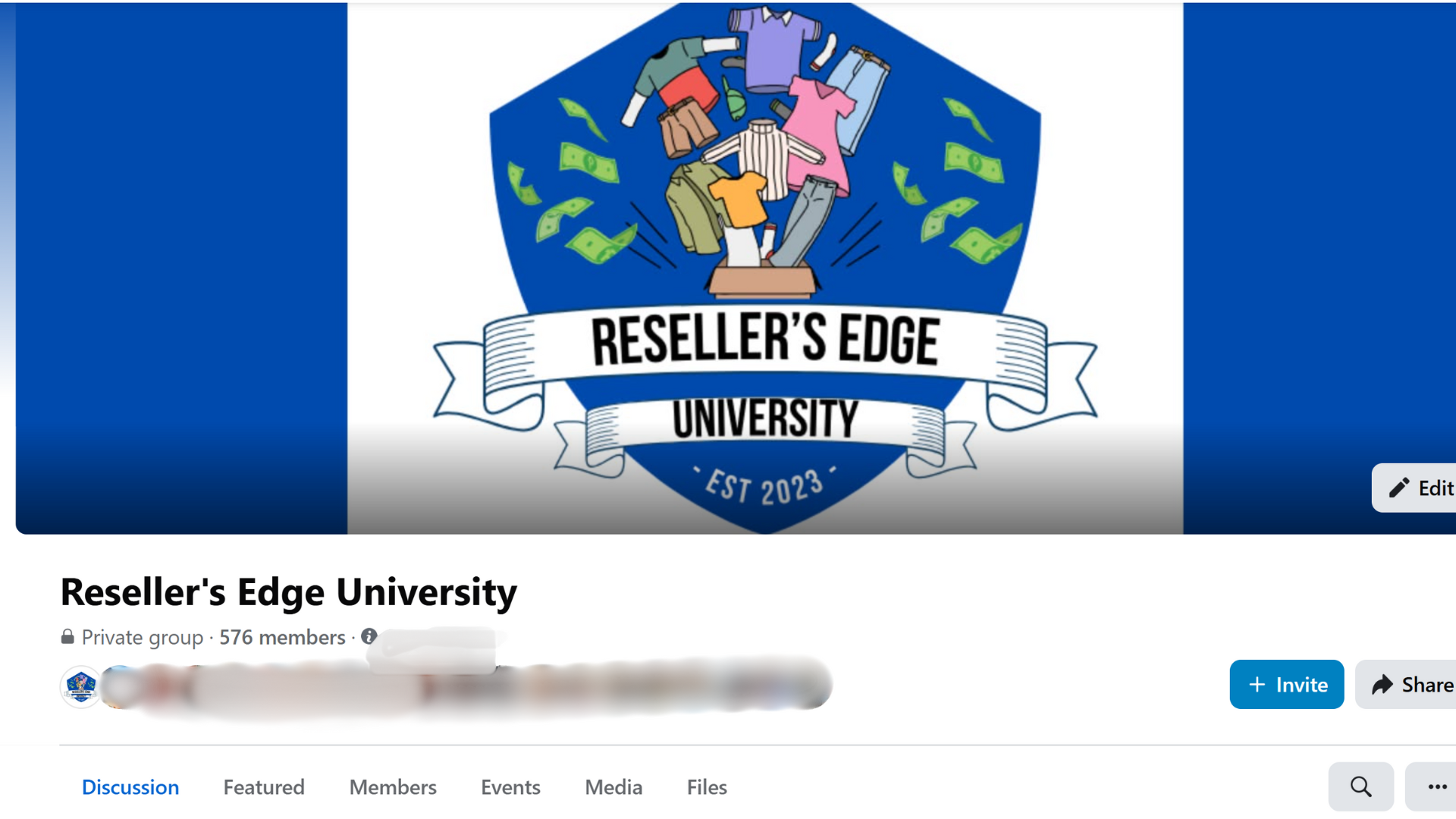This screenshot has width=1456, height=819.
Task: Click the EST 2023 text on cover
Action: point(764,486)
